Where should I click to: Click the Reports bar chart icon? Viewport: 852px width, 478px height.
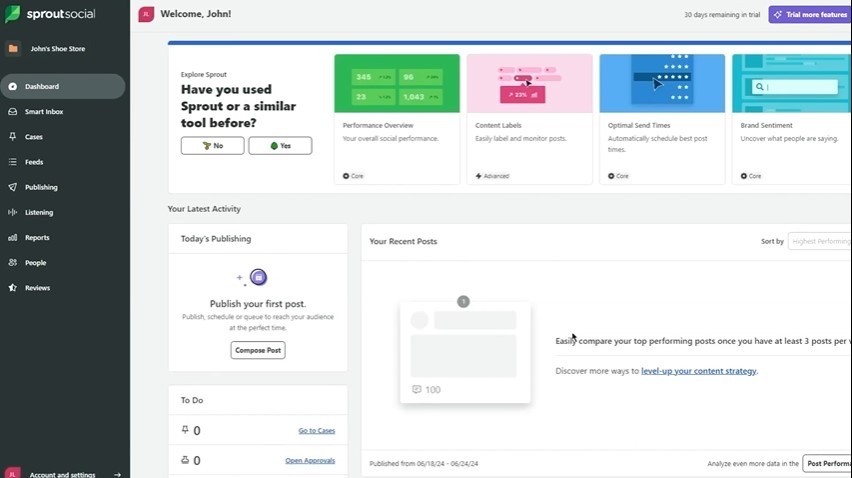12,237
